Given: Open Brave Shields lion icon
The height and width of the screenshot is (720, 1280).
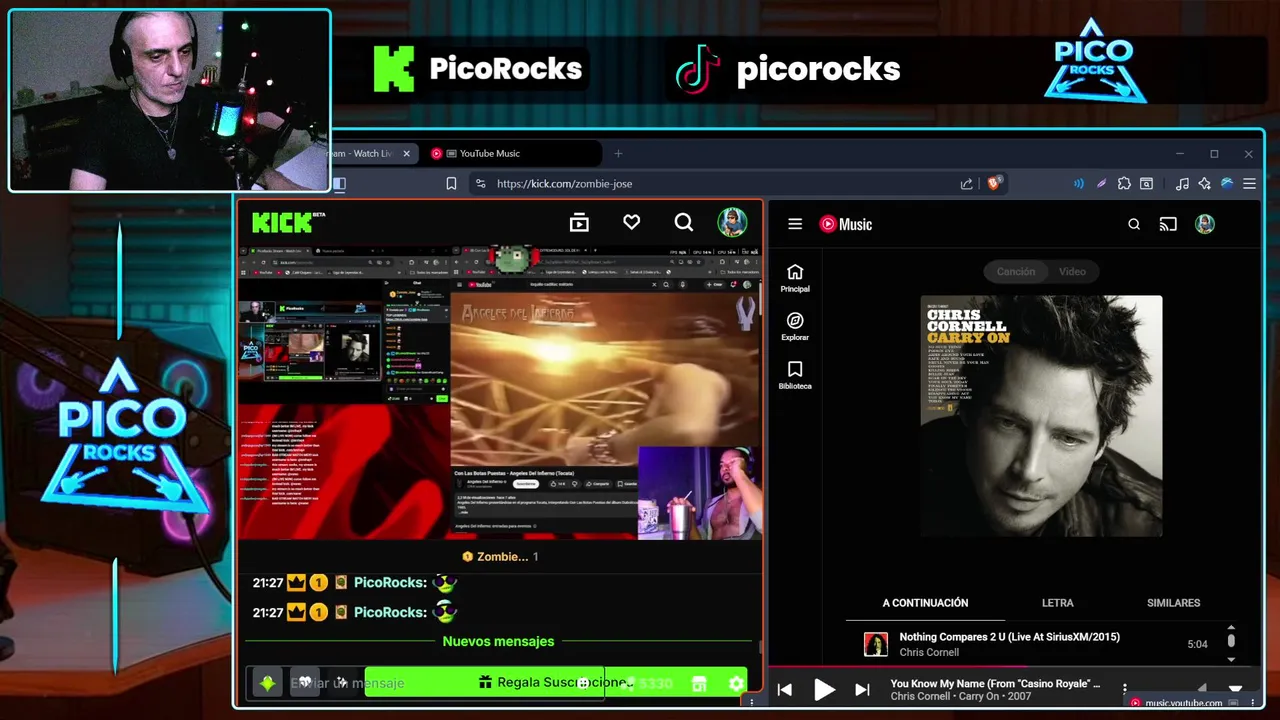Looking at the screenshot, I should pos(994,183).
